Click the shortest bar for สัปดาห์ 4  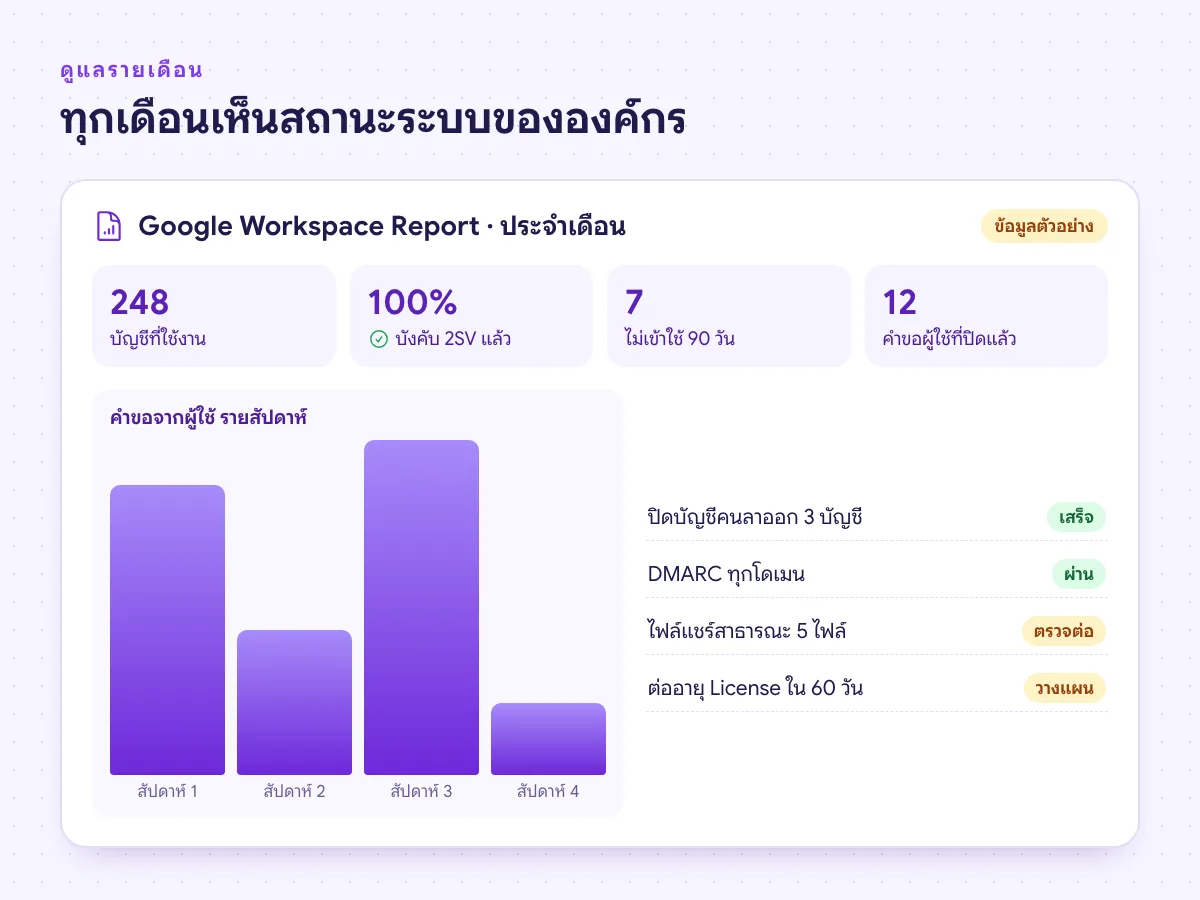tap(548, 739)
